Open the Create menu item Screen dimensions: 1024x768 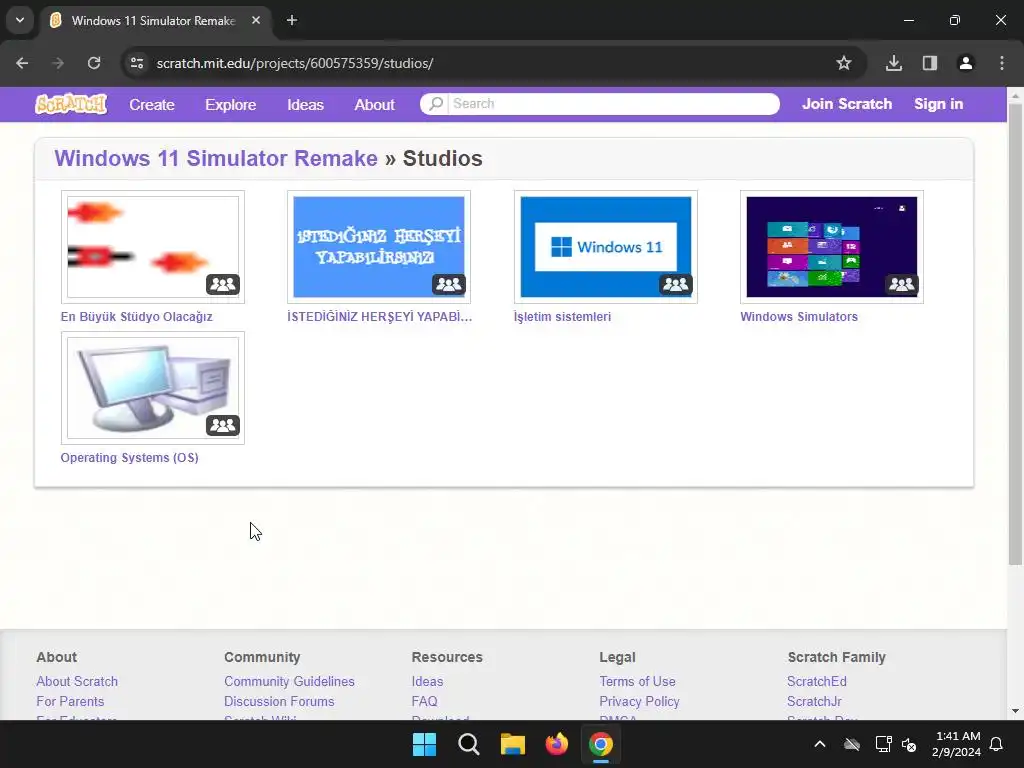coord(152,104)
